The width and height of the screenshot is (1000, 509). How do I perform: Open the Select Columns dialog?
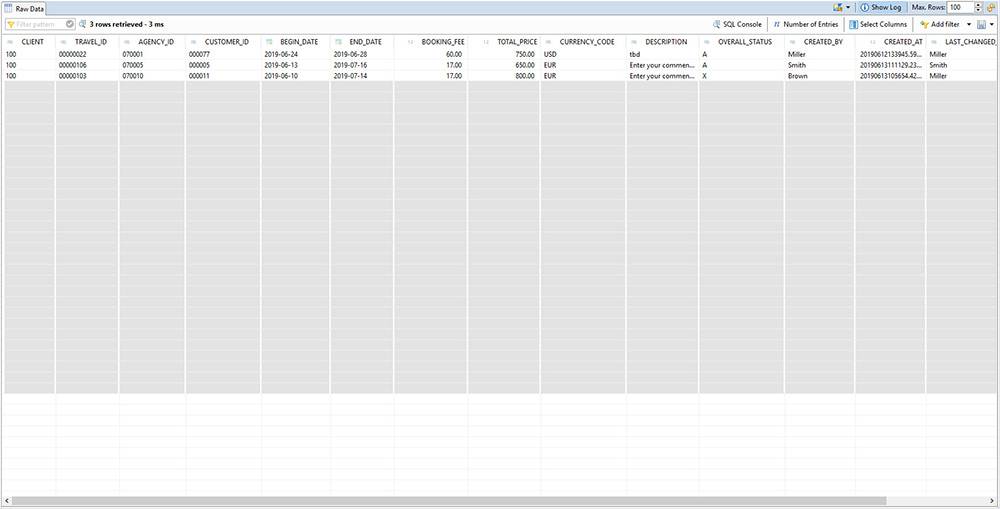click(x=878, y=24)
